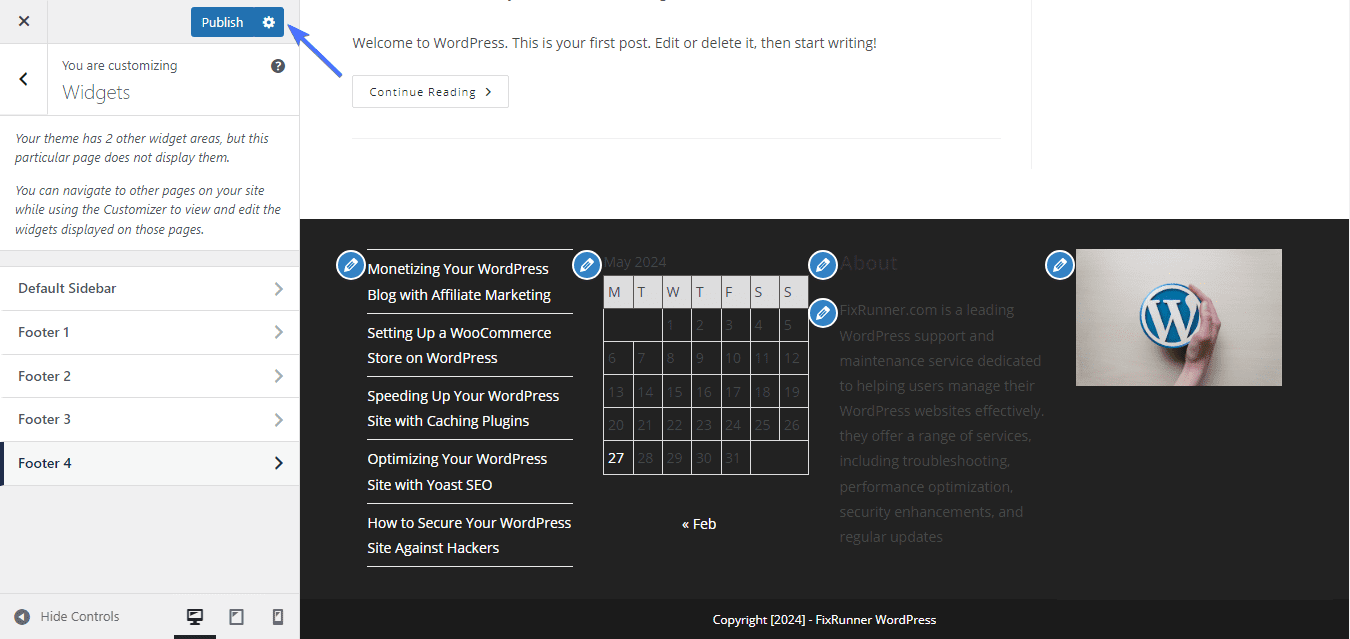Open the Footer 3 widget area
Image resolution: width=1350 pixels, height=639 pixels.
150,419
